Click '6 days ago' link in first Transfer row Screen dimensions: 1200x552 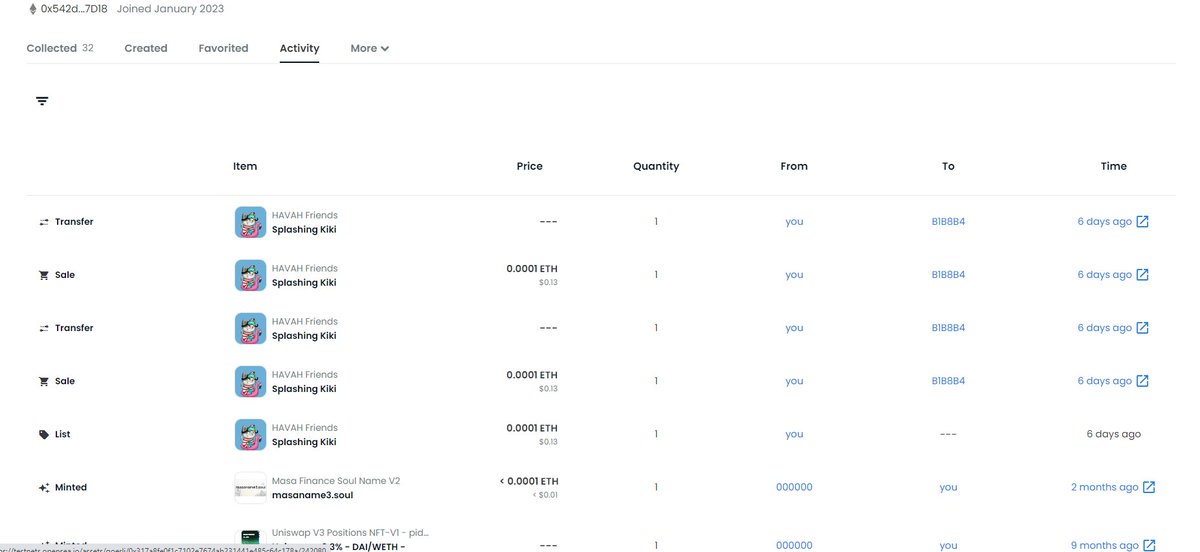pyautogui.click(x=1104, y=221)
